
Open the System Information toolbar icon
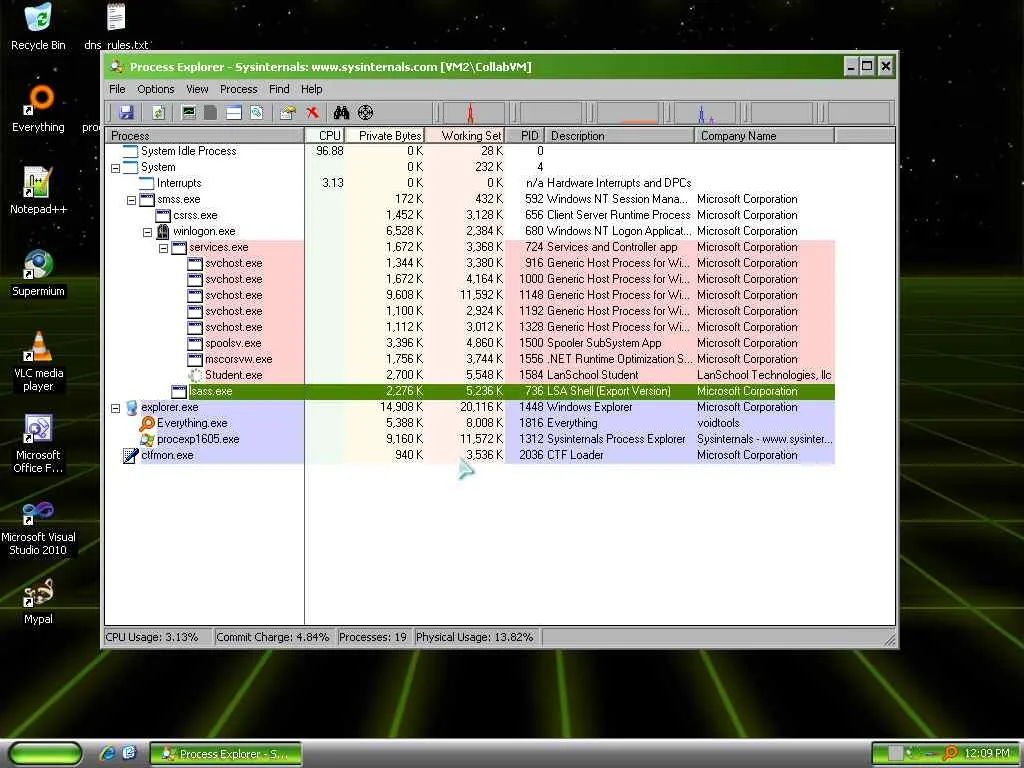(x=189, y=112)
